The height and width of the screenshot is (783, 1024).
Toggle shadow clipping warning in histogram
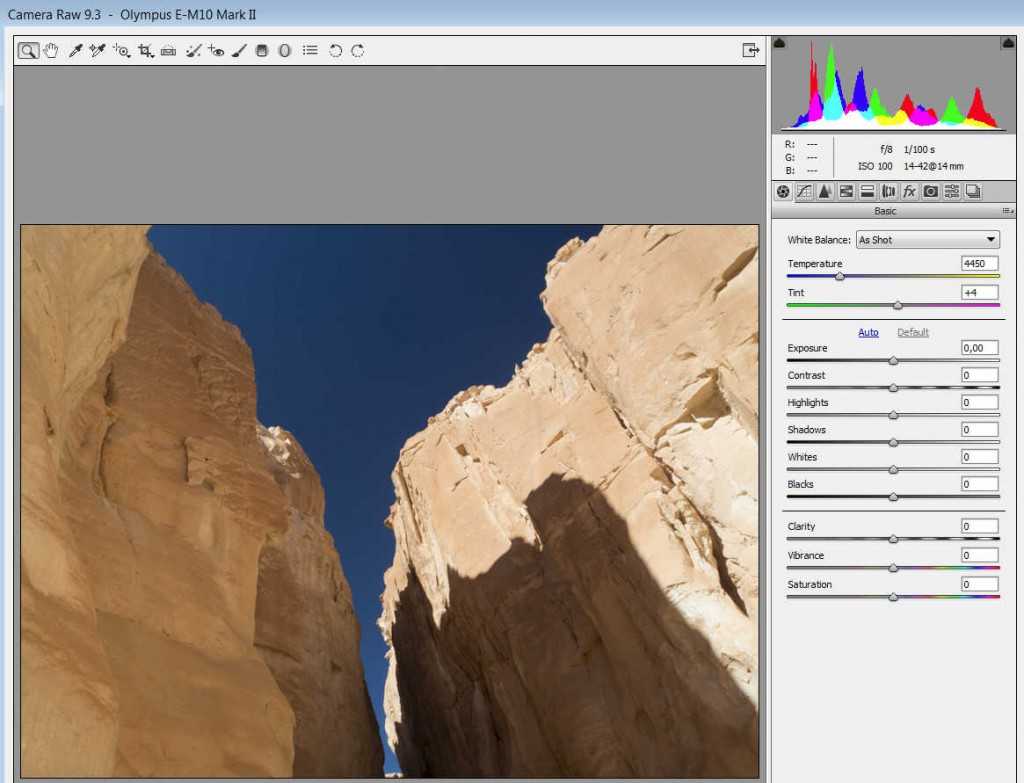(780, 43)
